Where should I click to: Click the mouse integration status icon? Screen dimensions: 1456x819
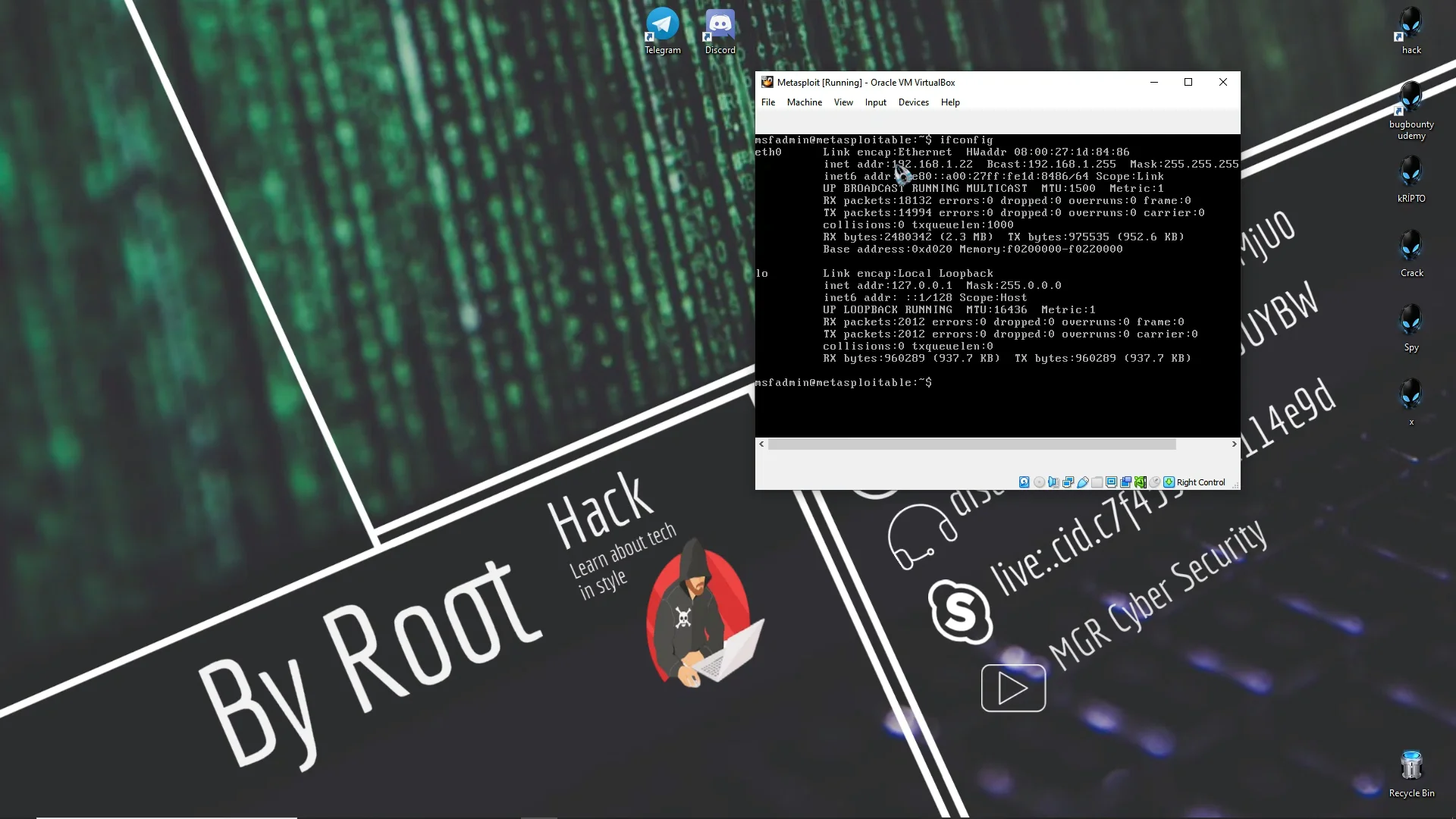(x=1155, y=482)
